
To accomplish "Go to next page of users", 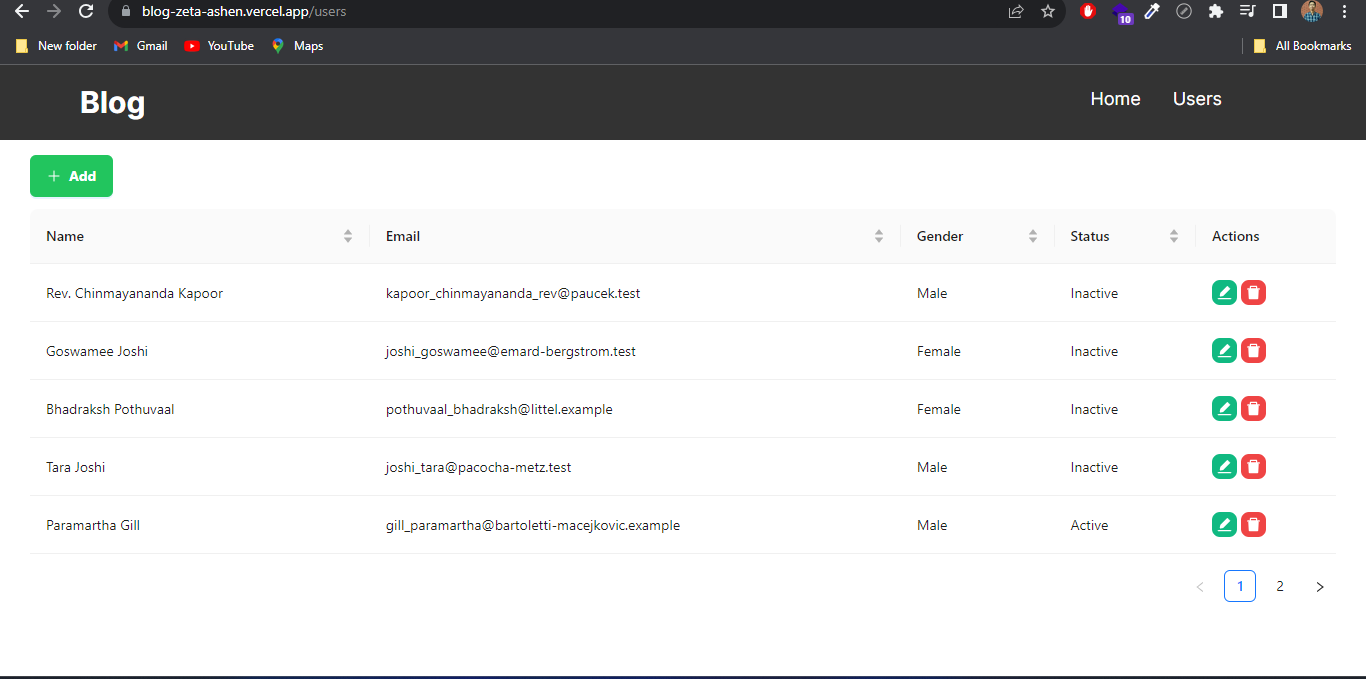I will coord(1320,587).
